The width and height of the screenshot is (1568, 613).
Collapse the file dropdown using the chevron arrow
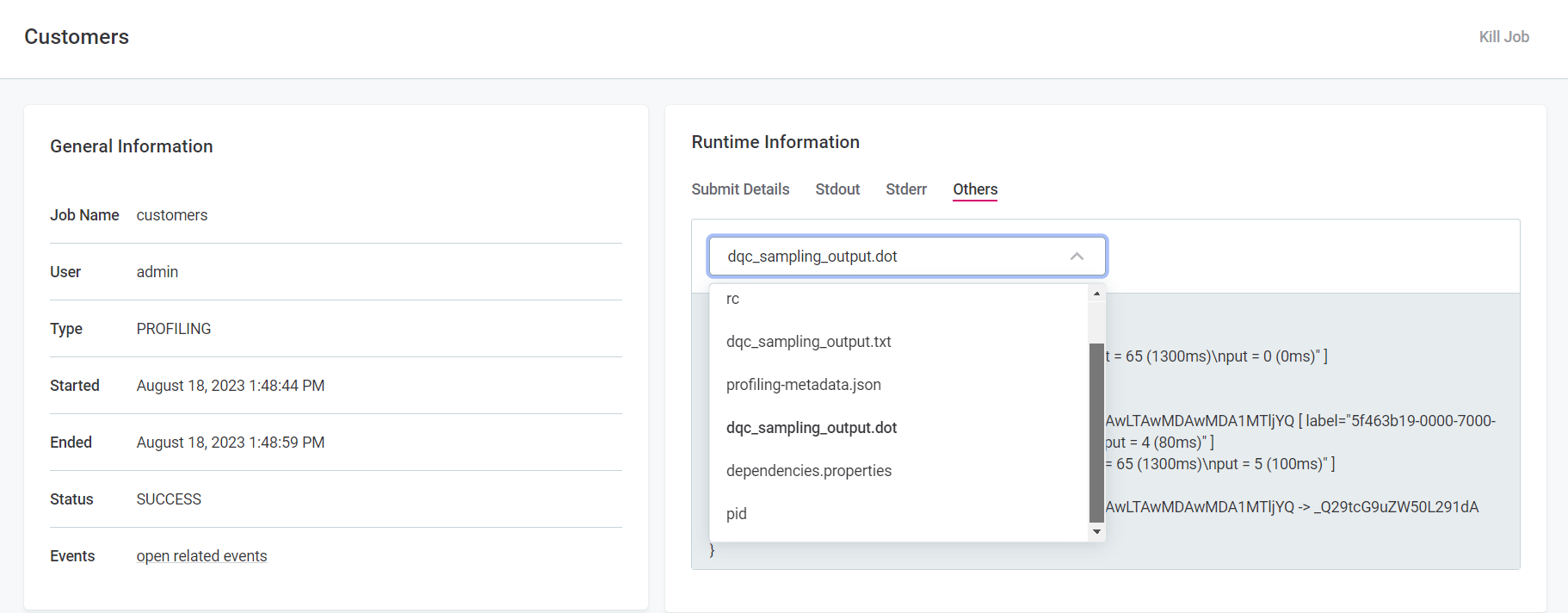pos(1077,257)
